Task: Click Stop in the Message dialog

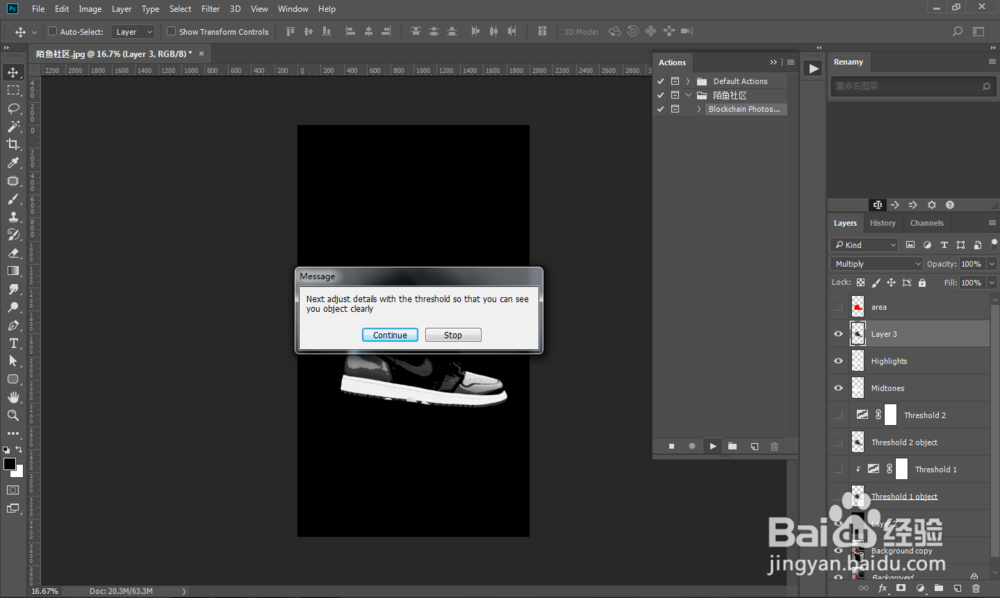Action: pyautogui.click(x=453, y=335)
